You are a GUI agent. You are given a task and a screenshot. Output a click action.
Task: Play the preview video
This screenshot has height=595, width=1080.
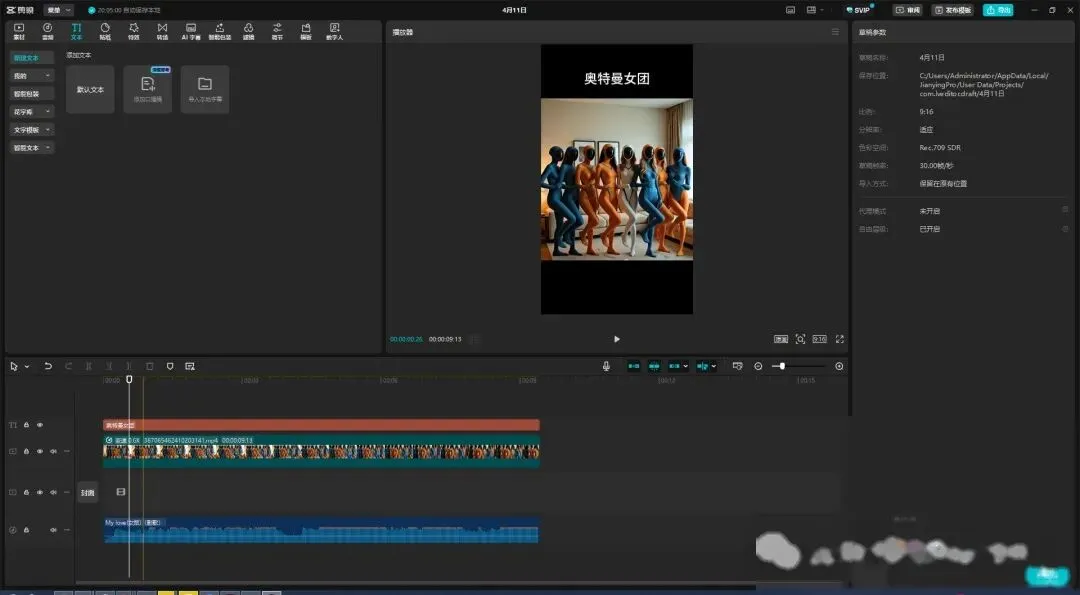click(616, 339)
